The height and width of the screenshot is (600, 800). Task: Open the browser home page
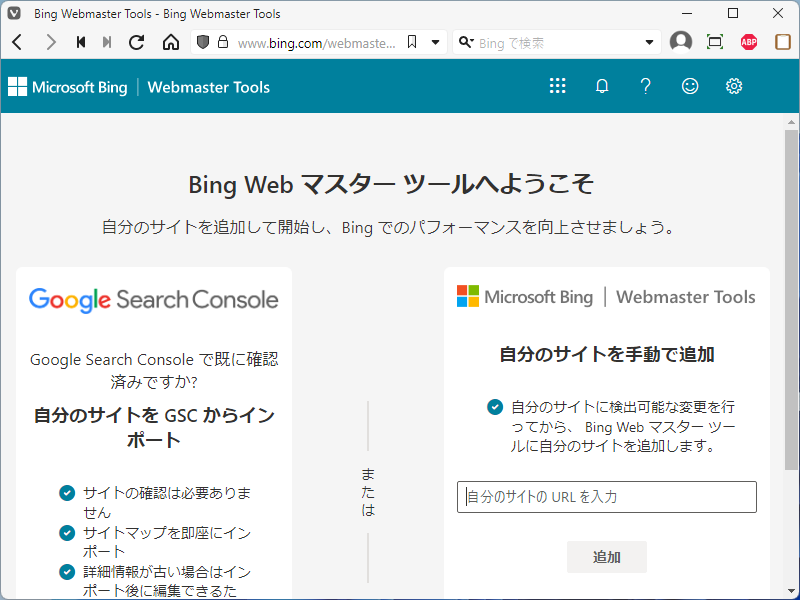(171, 42)
